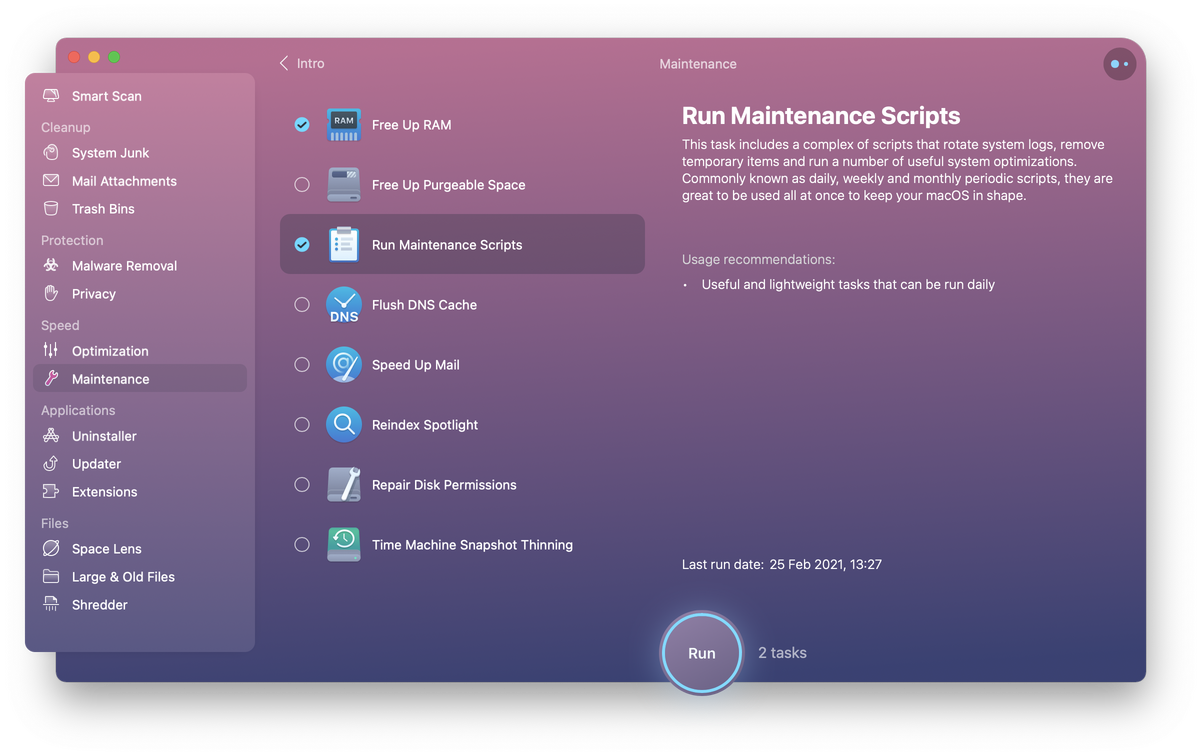The height and width of the screenshot is (756, 1202).
Task: Enable the Flush DNS Cache checkbox
Action: pos(302,305)
